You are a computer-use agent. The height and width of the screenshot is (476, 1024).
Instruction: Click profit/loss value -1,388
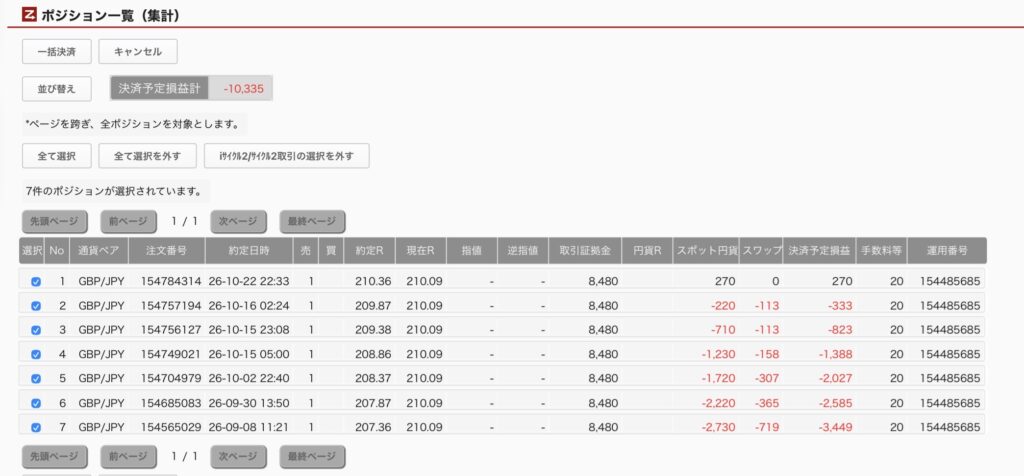[x=834, y=355]
